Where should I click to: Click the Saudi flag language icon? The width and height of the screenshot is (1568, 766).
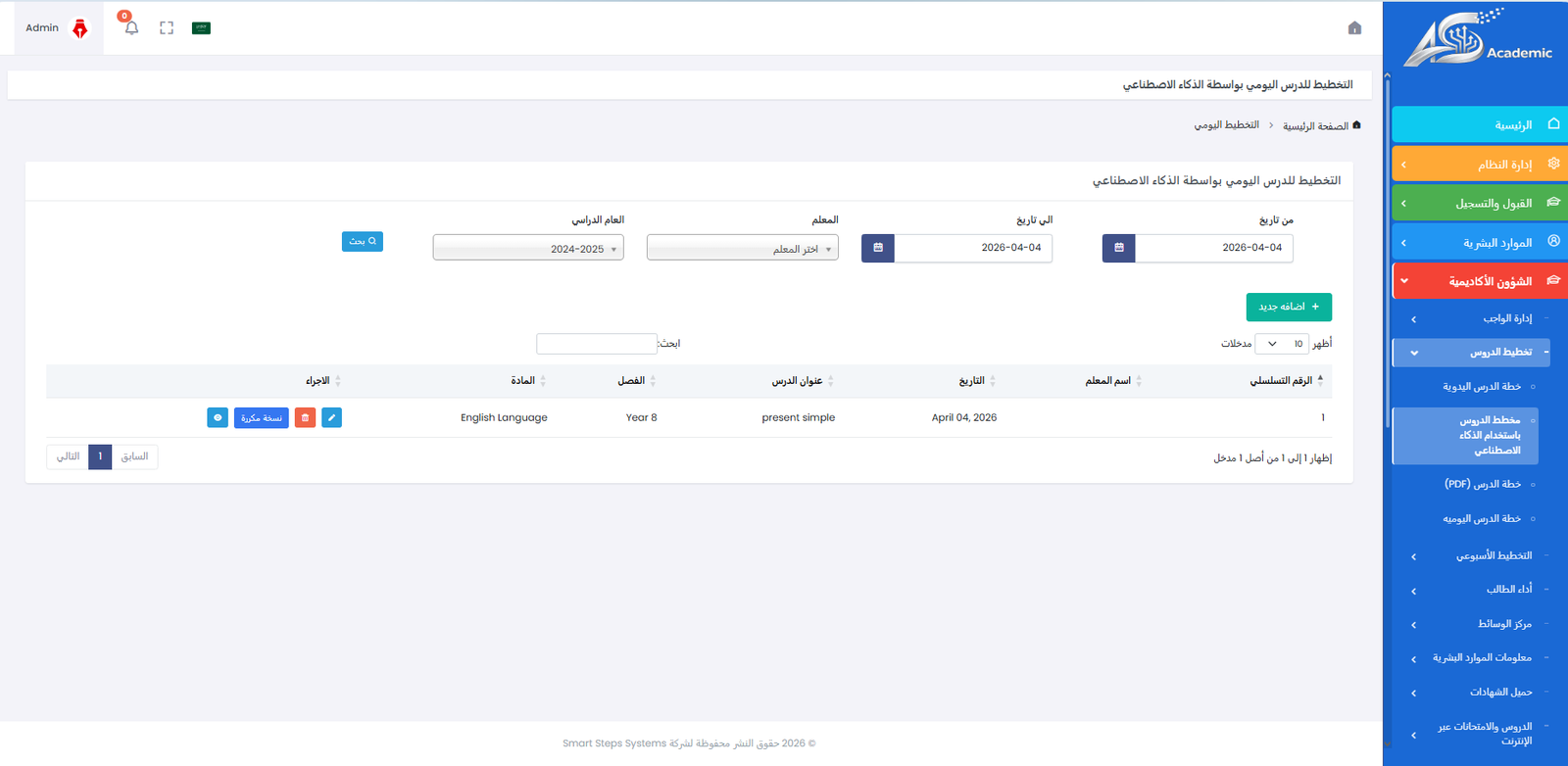click(201, 28)
